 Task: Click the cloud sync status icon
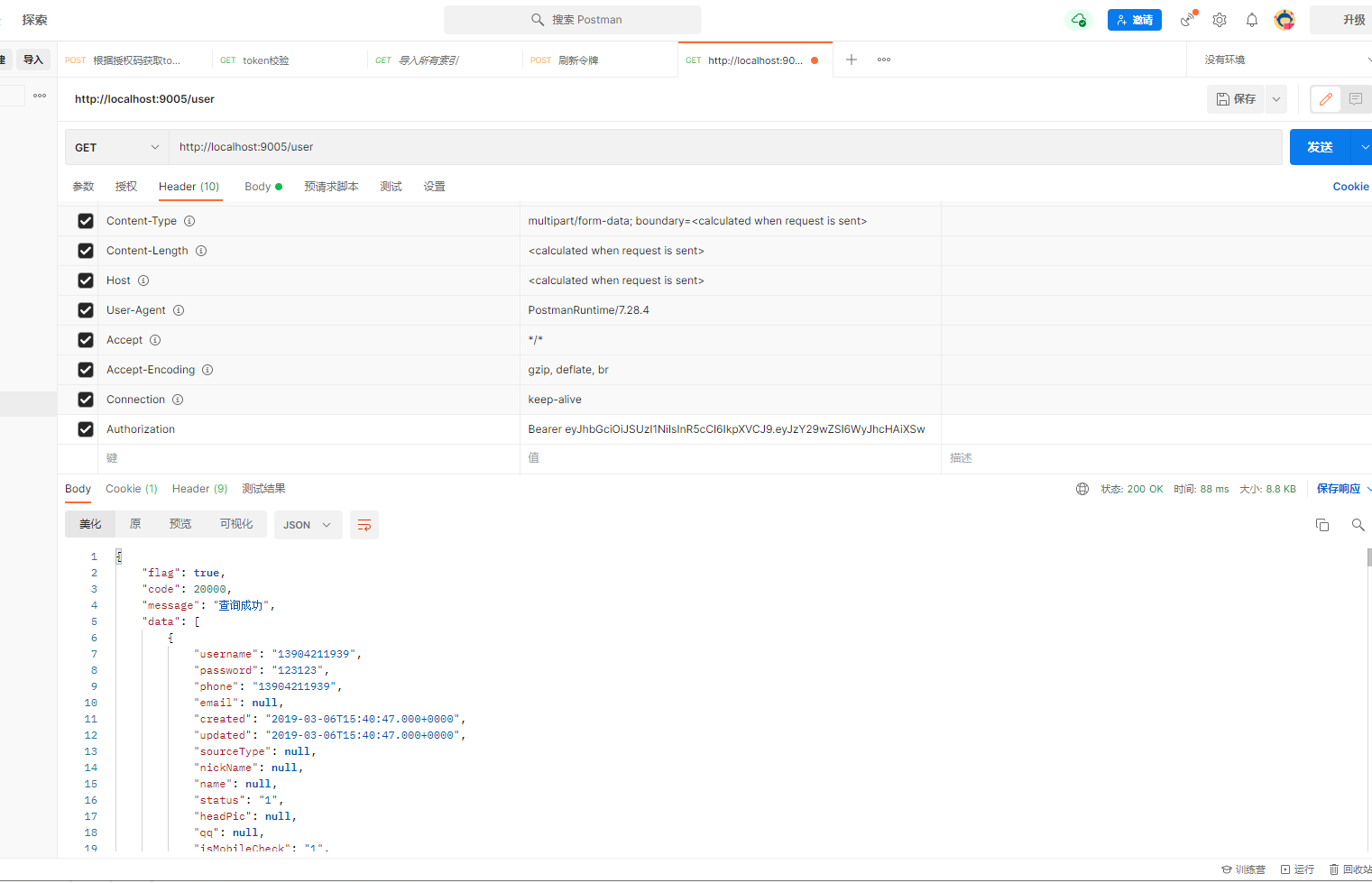tap(1078, 20)
